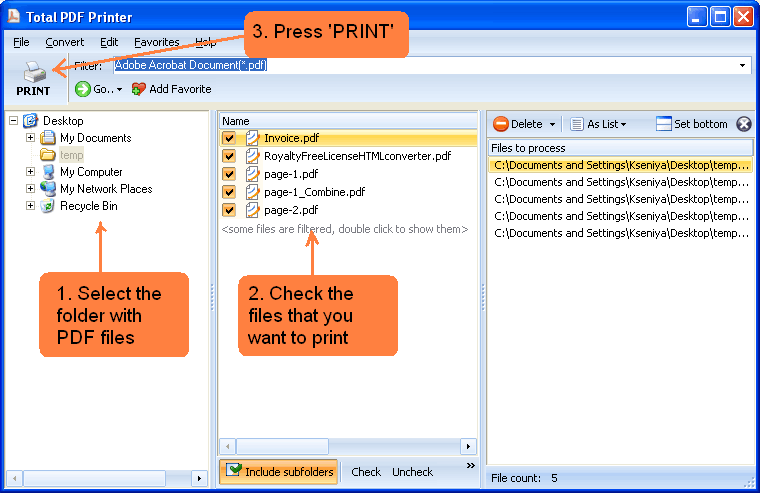This screenshot has width=760, height=493.
Task: Open the Edit menu
Action: pyautogui.click(x=109, y=42)
